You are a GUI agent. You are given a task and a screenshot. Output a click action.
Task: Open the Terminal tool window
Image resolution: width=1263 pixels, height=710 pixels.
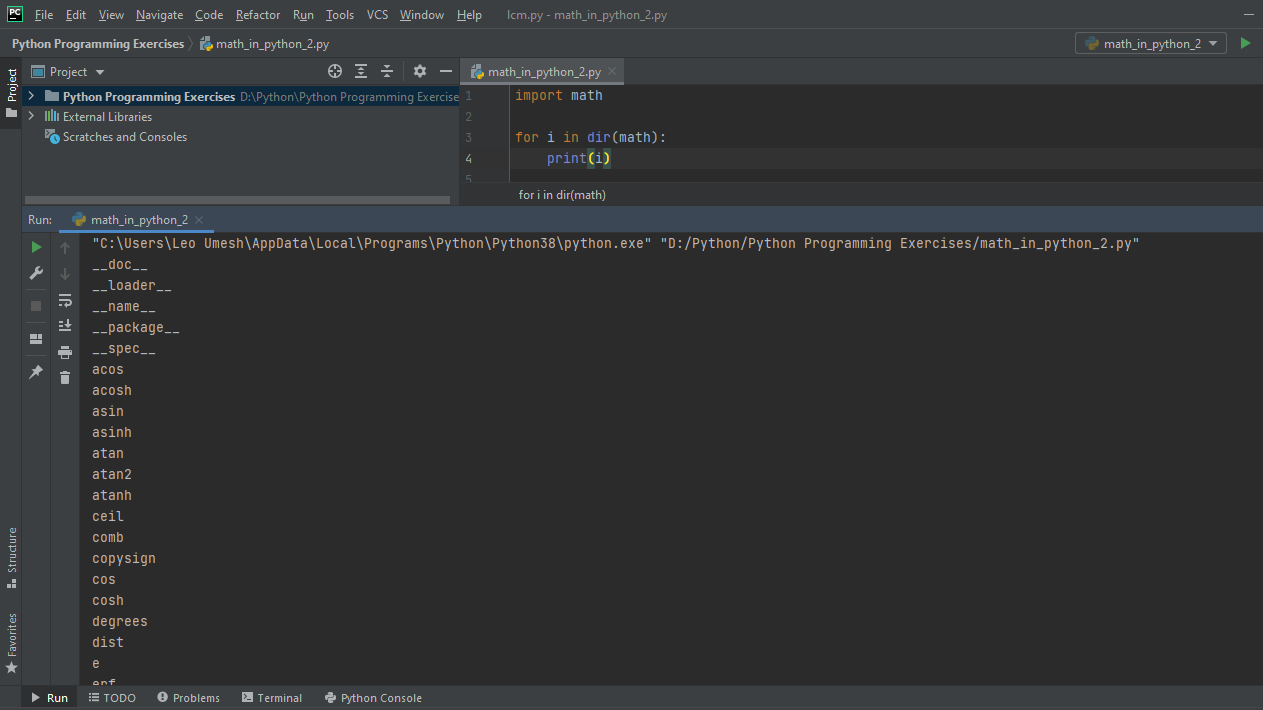[271, 698]
